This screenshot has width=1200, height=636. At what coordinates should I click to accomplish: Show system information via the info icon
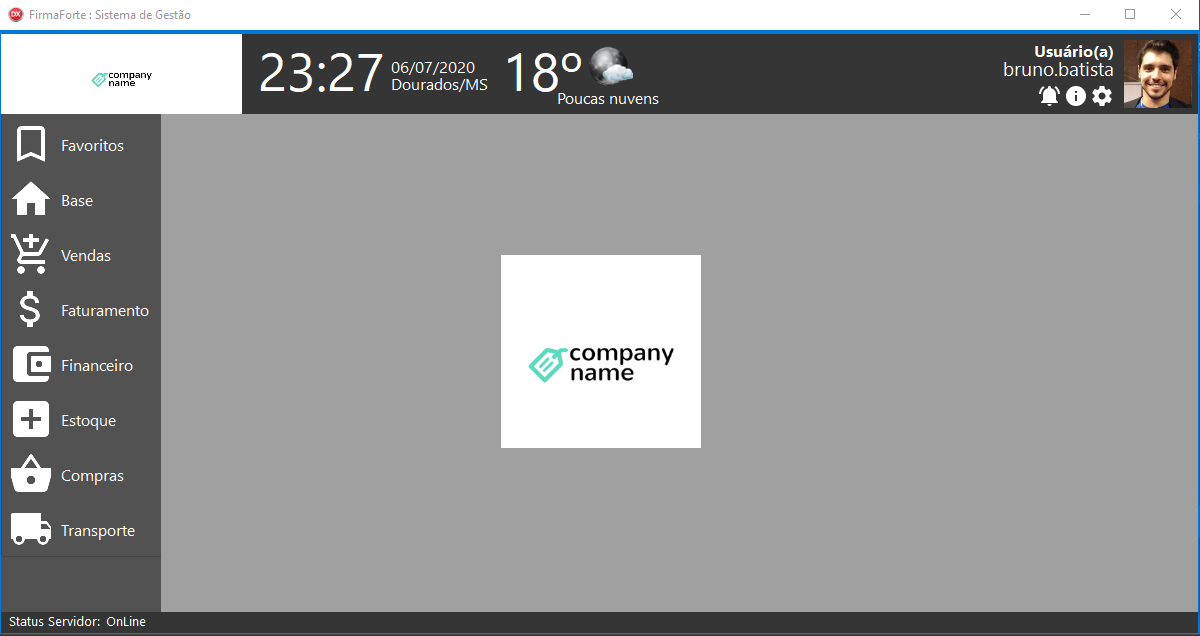point(1076,96)
